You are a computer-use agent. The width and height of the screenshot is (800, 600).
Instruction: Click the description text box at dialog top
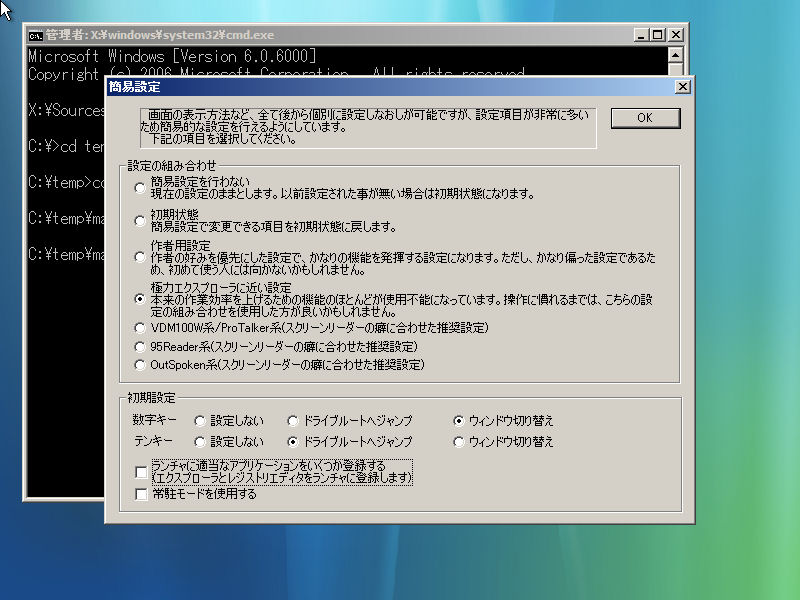coord(368,128)
